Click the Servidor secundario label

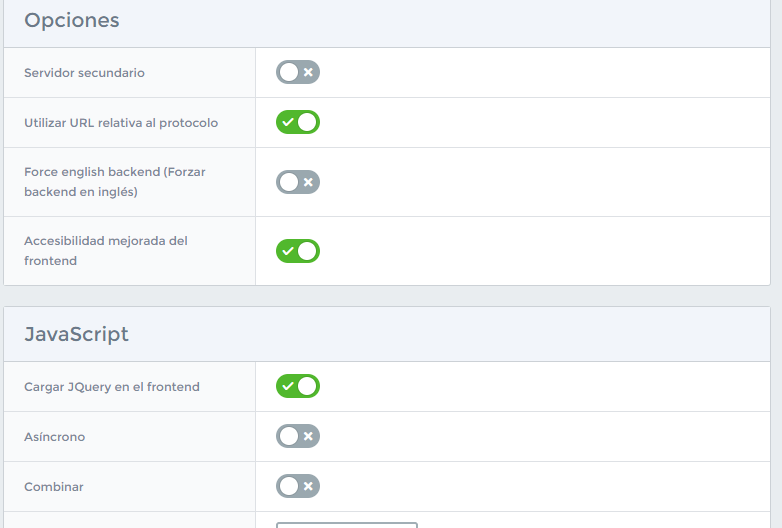coord(84,73)
